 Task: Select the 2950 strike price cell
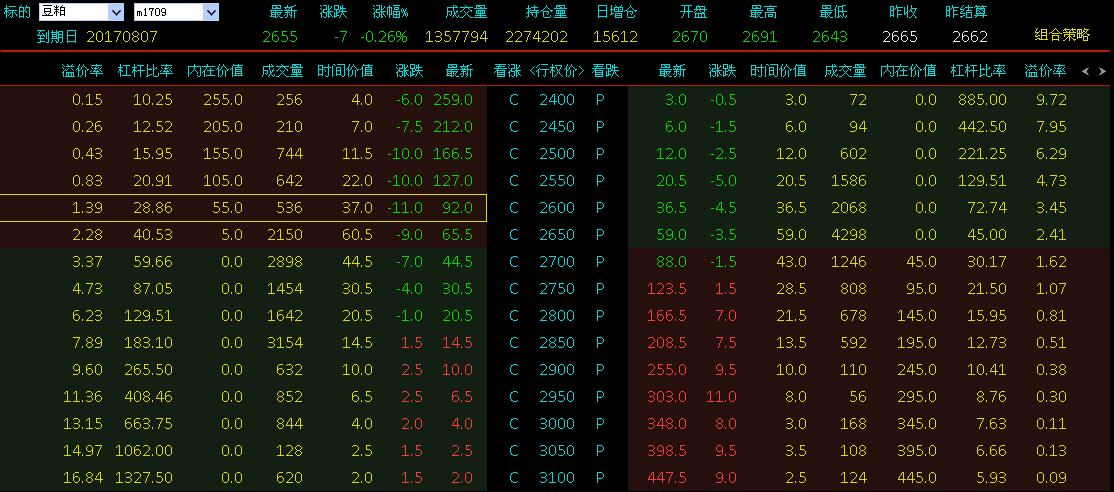[557, 397]
